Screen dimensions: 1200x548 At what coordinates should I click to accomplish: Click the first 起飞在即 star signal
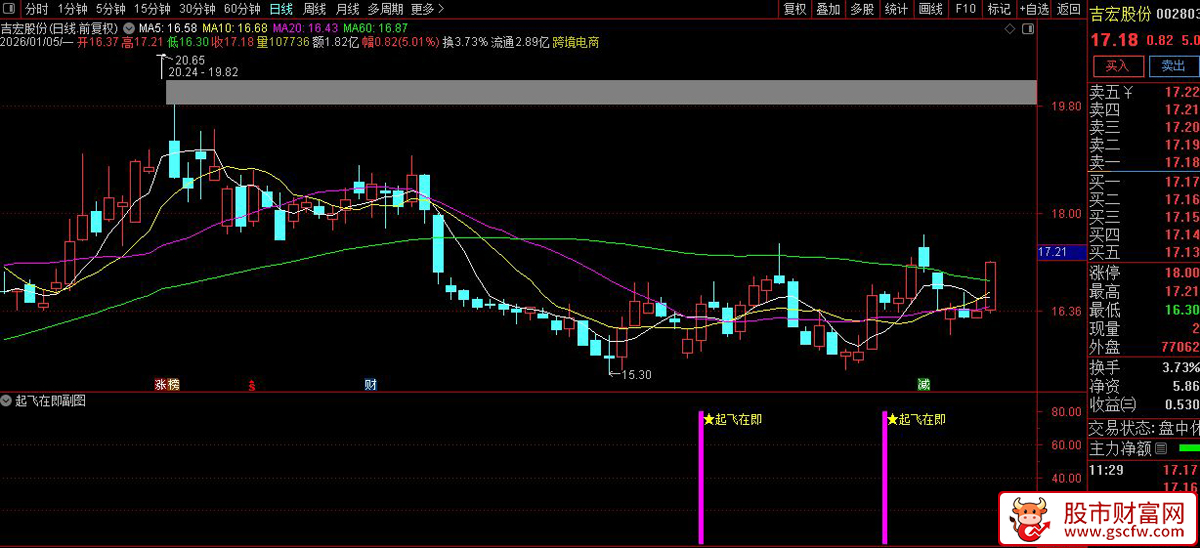coord(732,420)
